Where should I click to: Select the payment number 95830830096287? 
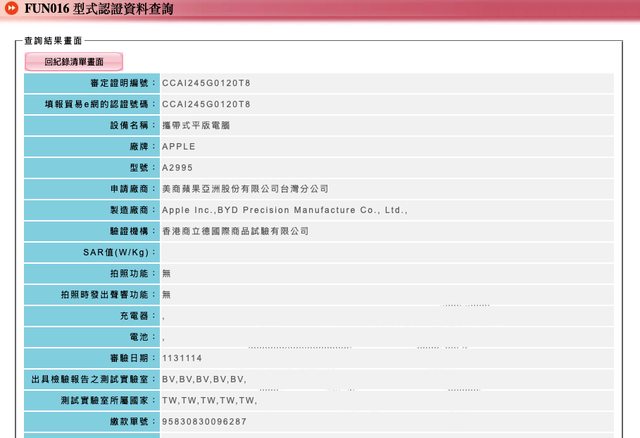tap(204, 421)
